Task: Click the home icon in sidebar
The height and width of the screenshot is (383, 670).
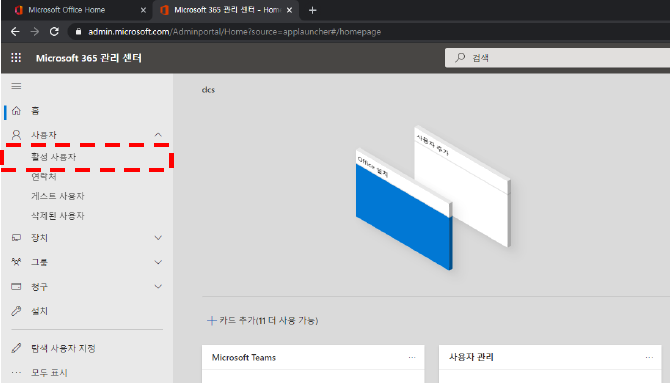Action: click(16, 111)
